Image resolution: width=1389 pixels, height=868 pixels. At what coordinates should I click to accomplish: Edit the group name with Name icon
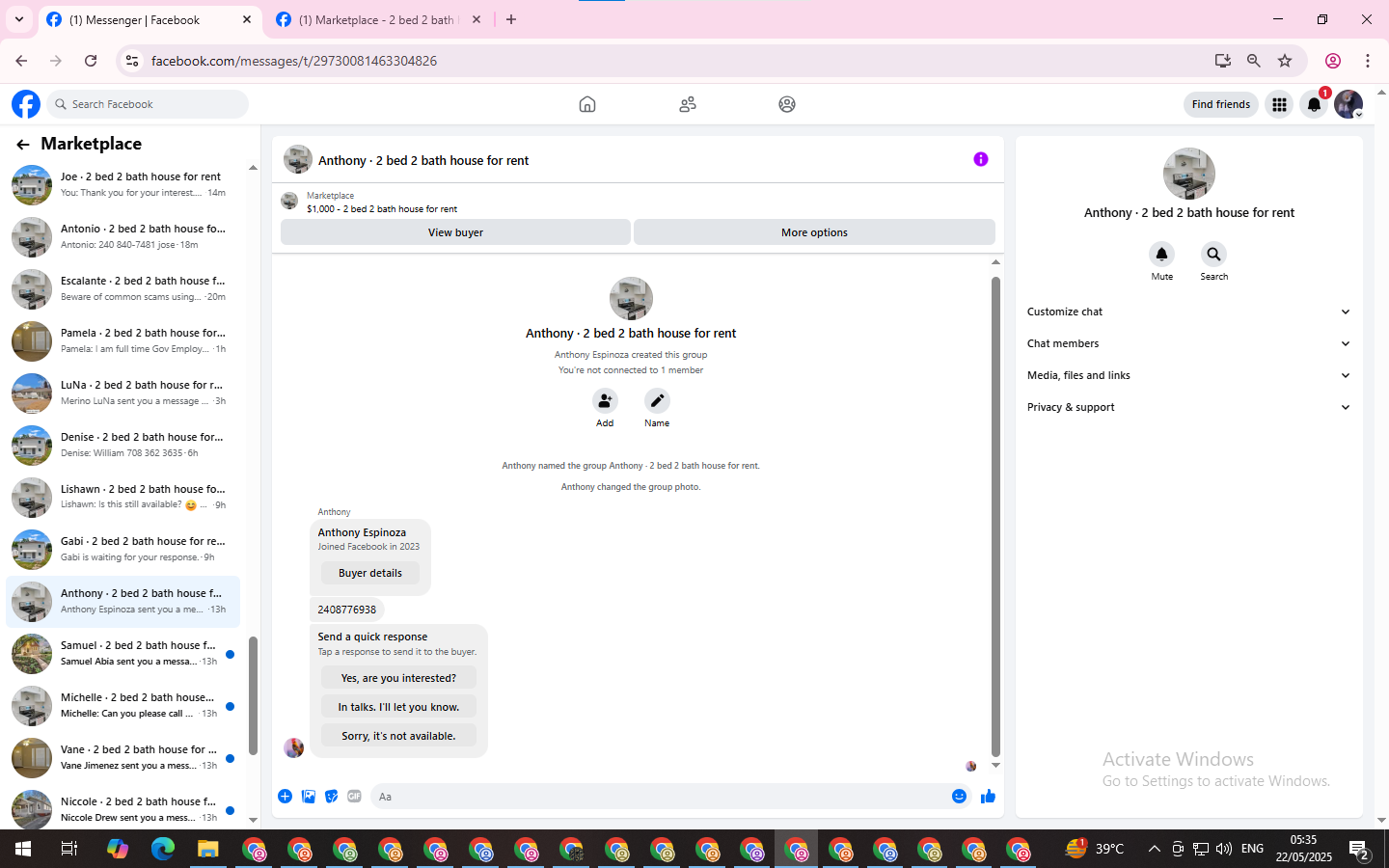pos(657,400)
